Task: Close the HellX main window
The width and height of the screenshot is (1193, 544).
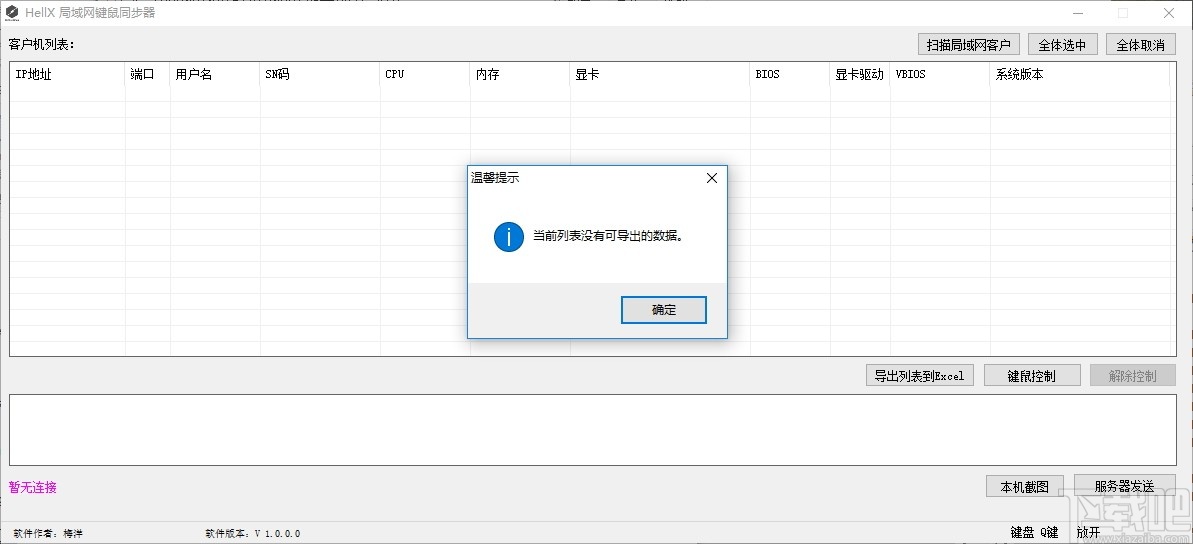Action: point(1169,13)
